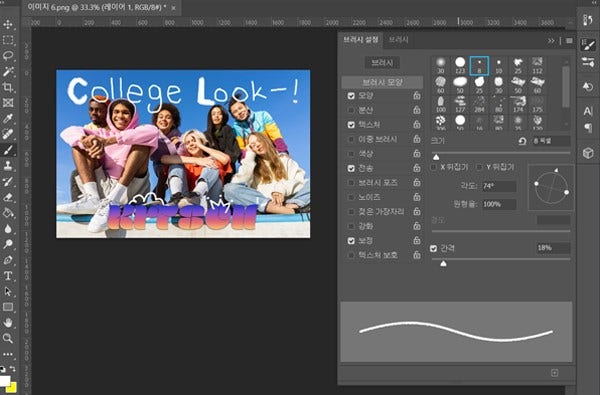Select the Move tool

8,24
